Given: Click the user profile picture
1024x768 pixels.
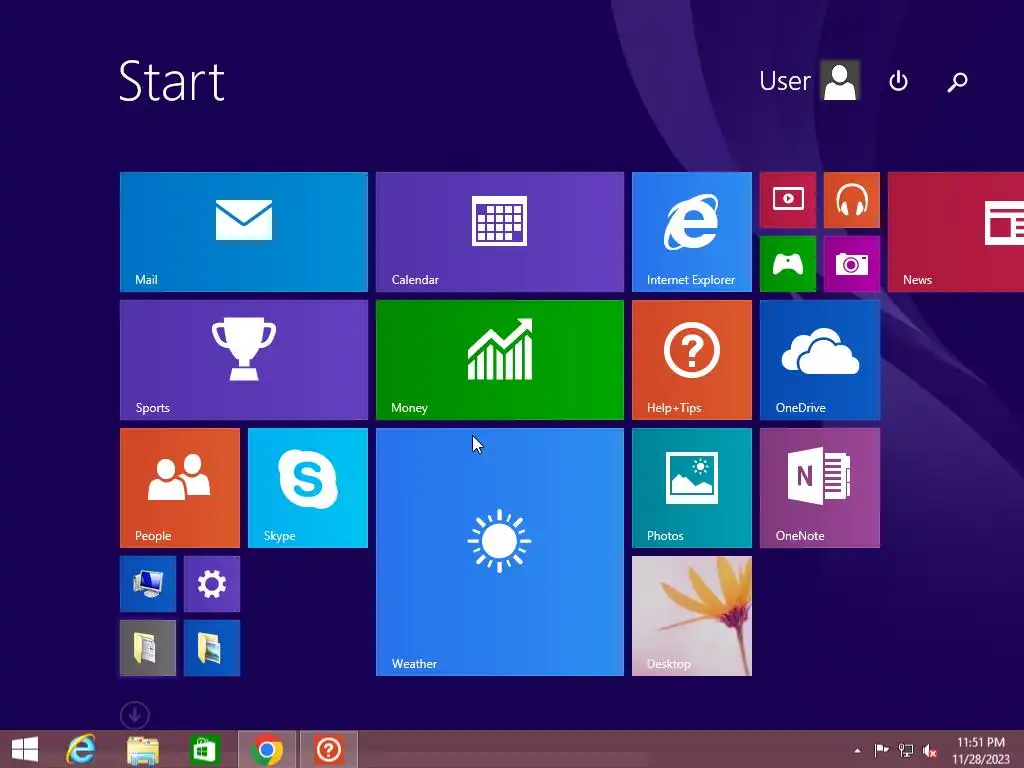Looking at the screenshot, I should click(x=840, y=81).
